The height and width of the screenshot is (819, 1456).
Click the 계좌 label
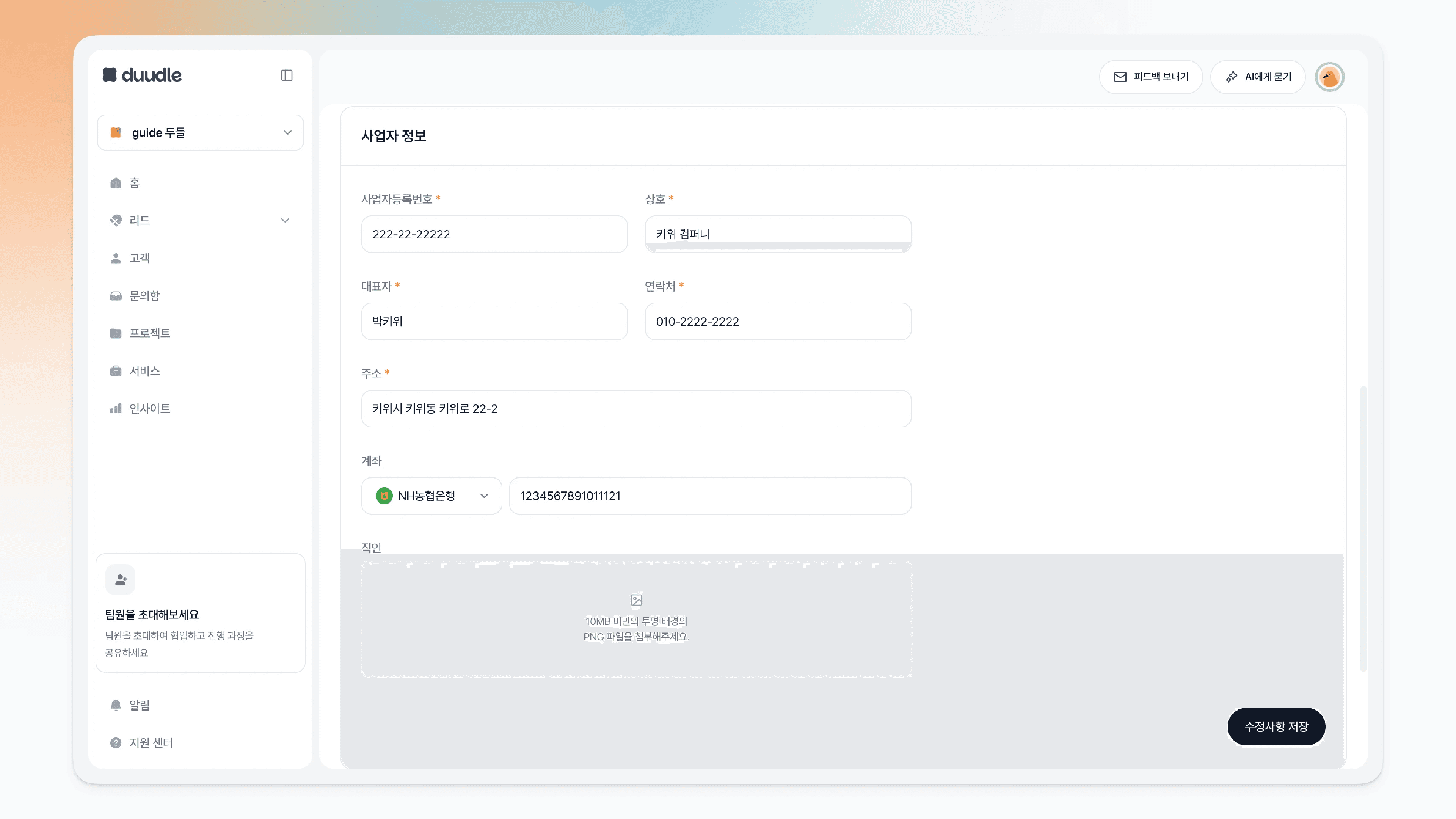pos(371,461)
